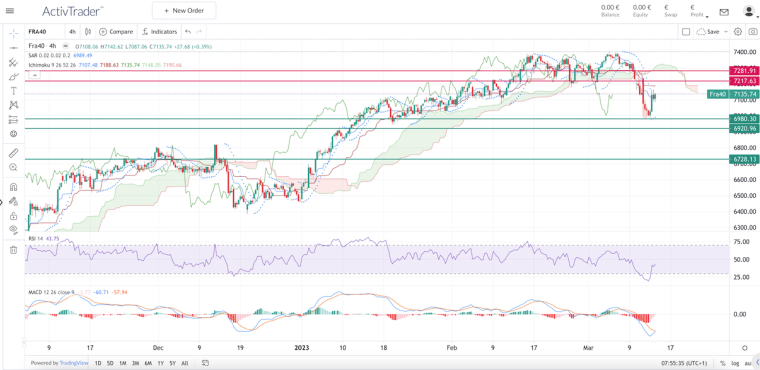The height and width of the screenshot is (370, 760).
Task: Click the Compare button
Action: (116, 32)
